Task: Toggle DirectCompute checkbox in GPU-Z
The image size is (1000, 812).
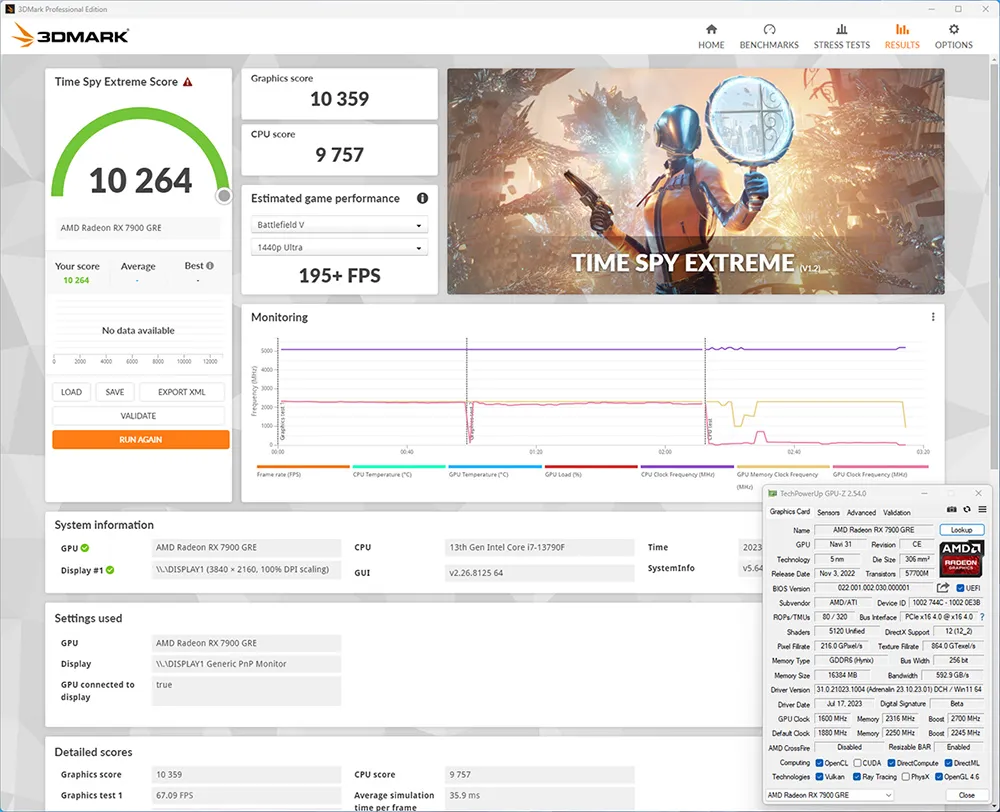Action: point(892,763)
